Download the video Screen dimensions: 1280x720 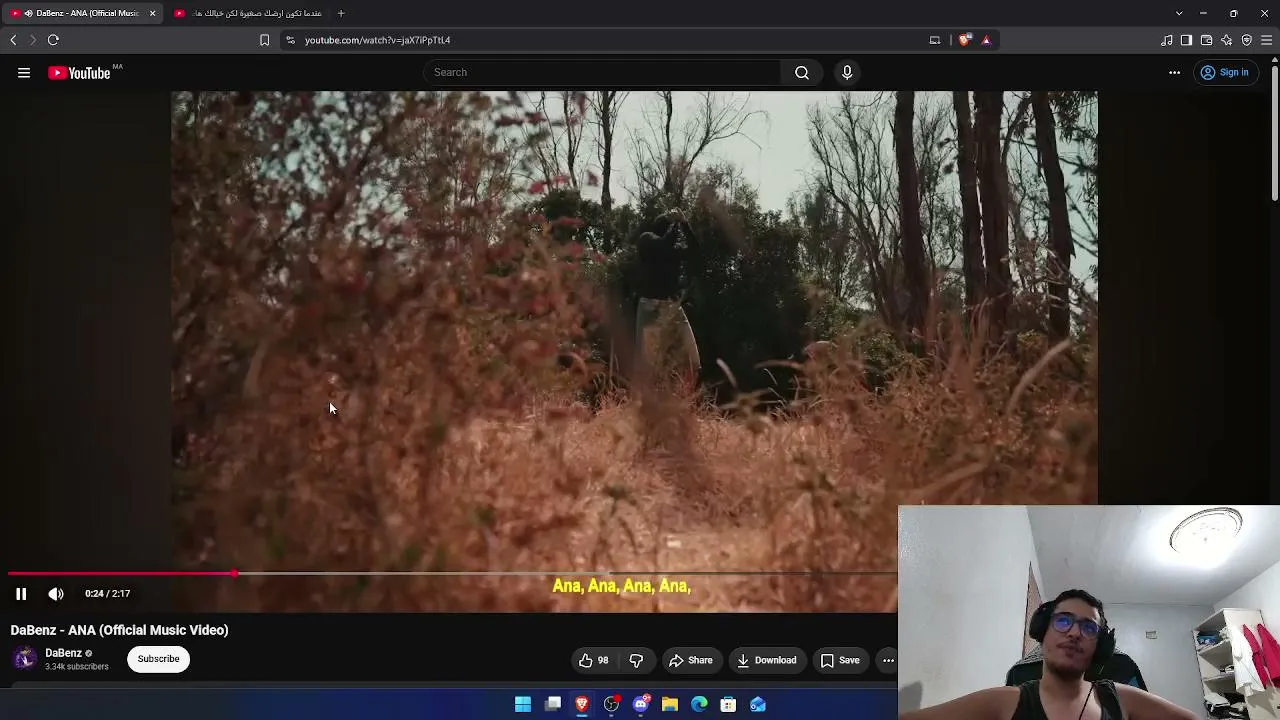[x=767, y=660]
